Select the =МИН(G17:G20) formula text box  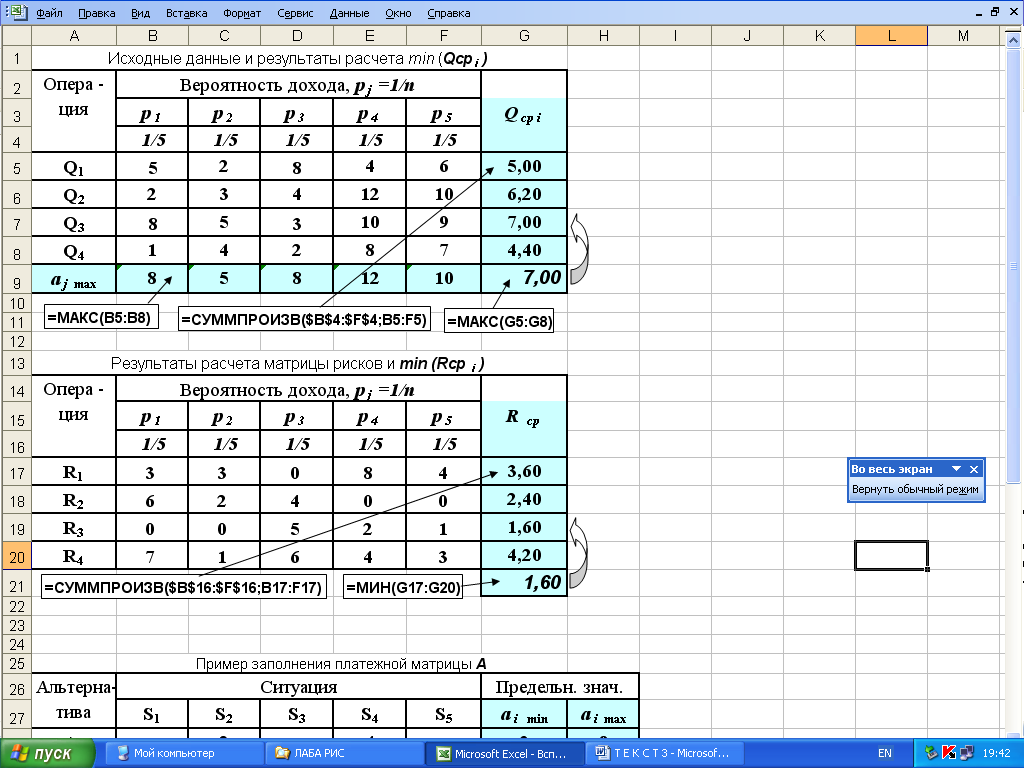click(x=403, y=586)
